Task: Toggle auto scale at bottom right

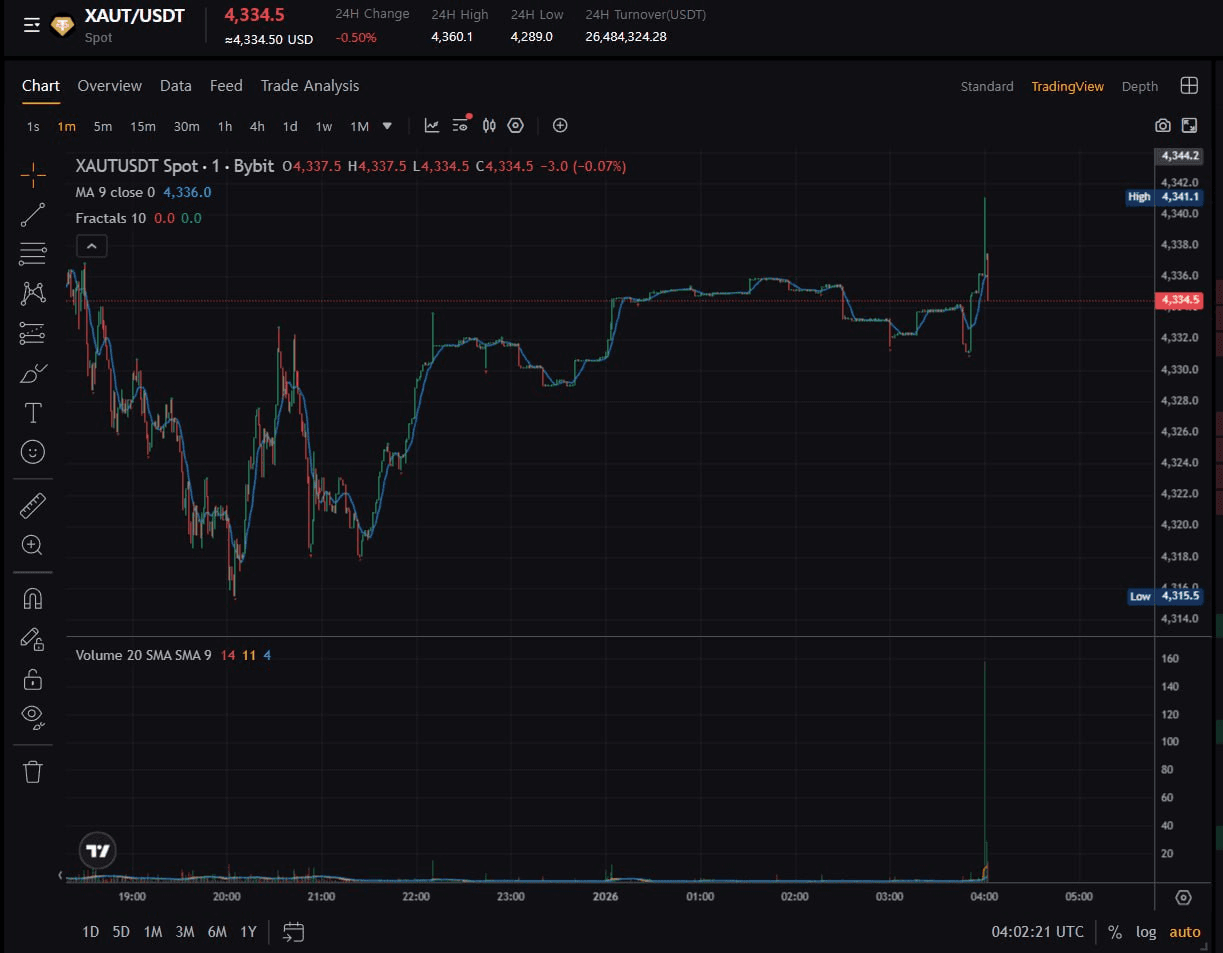Action: [x=1185, y=932]
